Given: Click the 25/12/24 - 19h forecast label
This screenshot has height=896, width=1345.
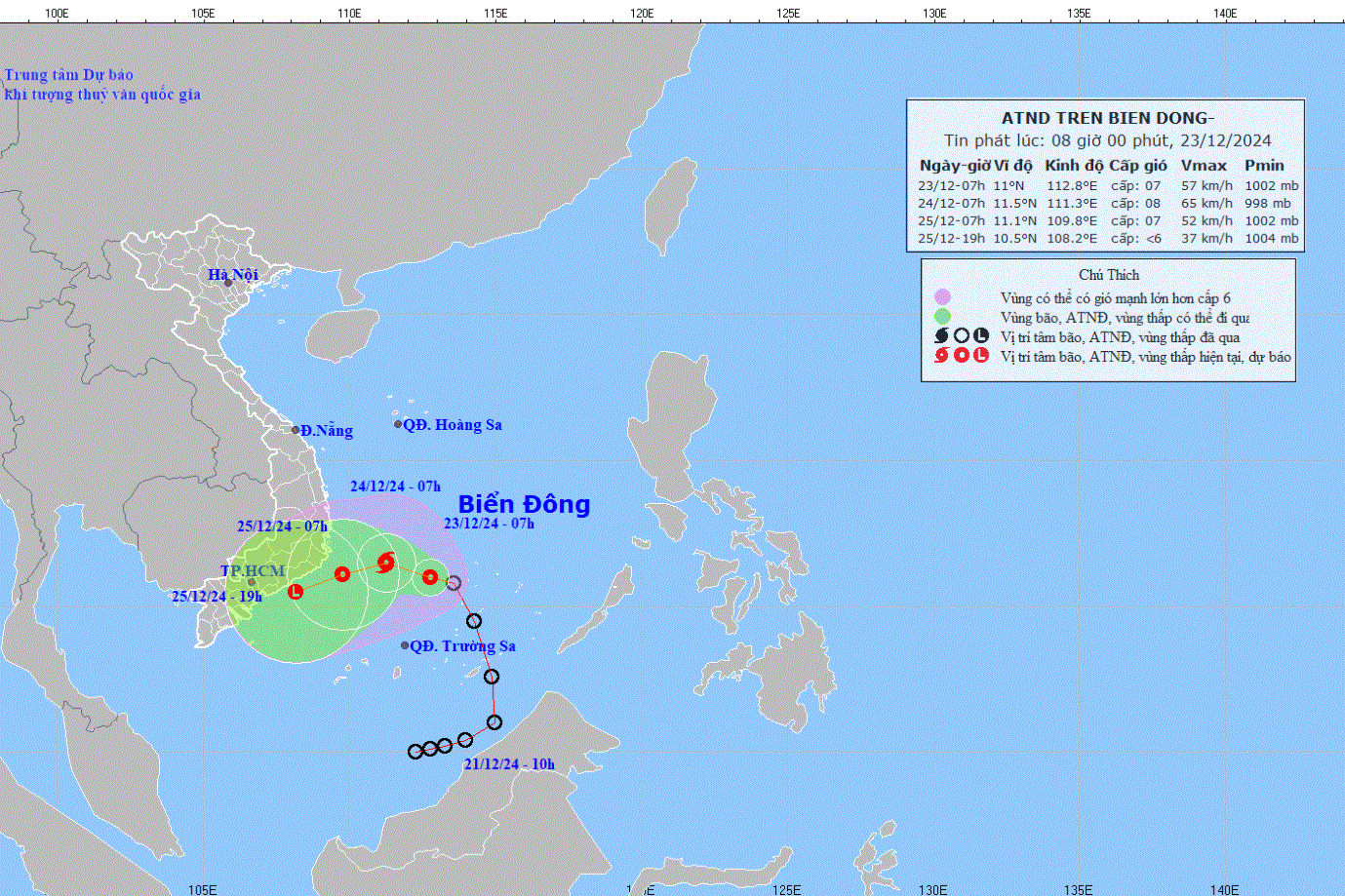Looking at the screenshot, I should [x=217, y=597].
